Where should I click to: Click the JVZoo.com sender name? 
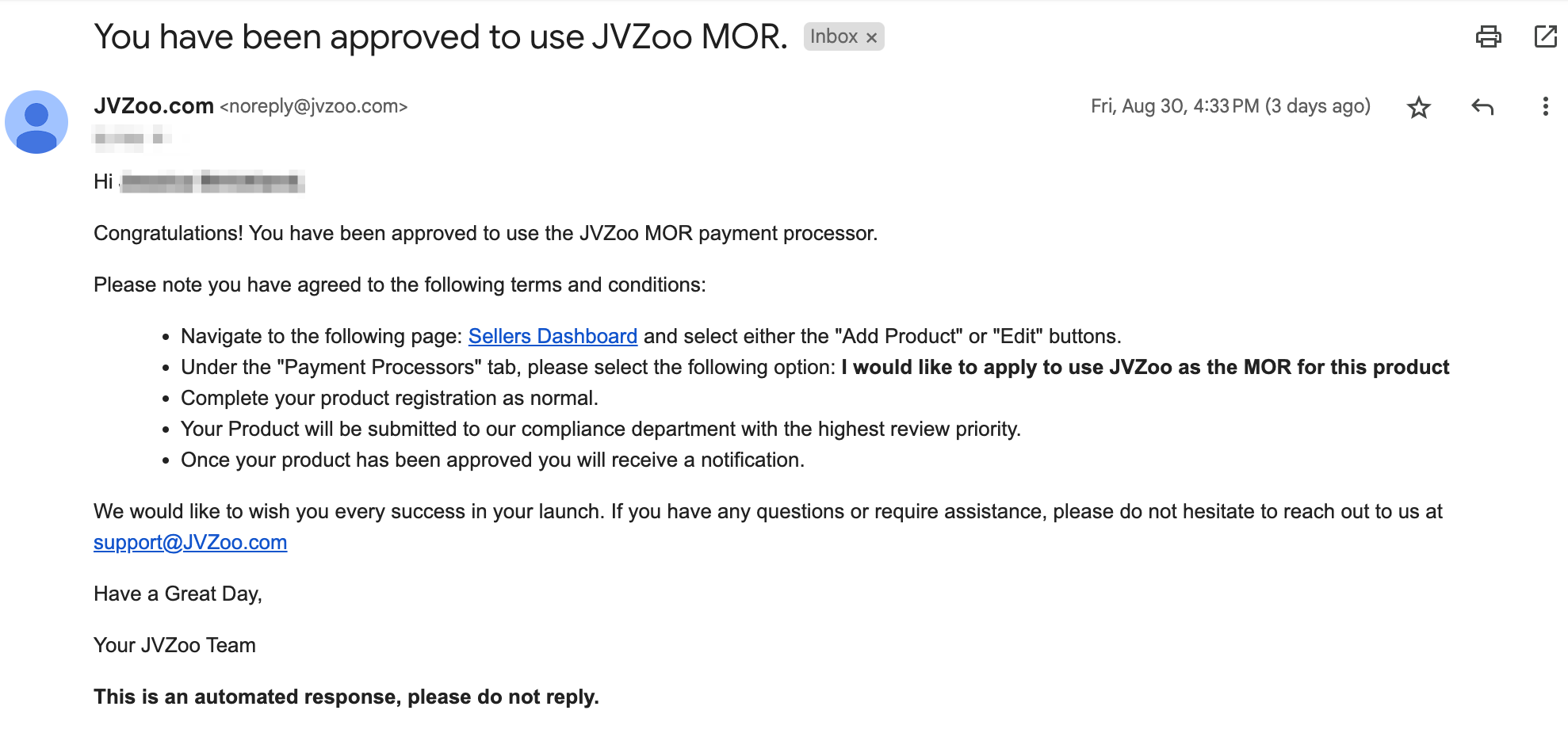click(x=154, y=105)
